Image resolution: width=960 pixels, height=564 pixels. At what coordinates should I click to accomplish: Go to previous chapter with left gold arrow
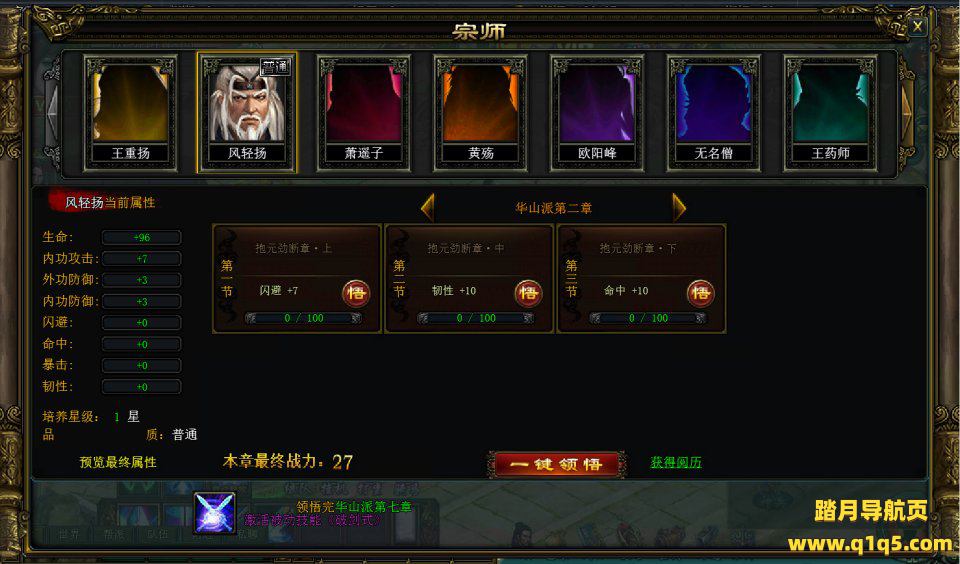tap(428, 208)
